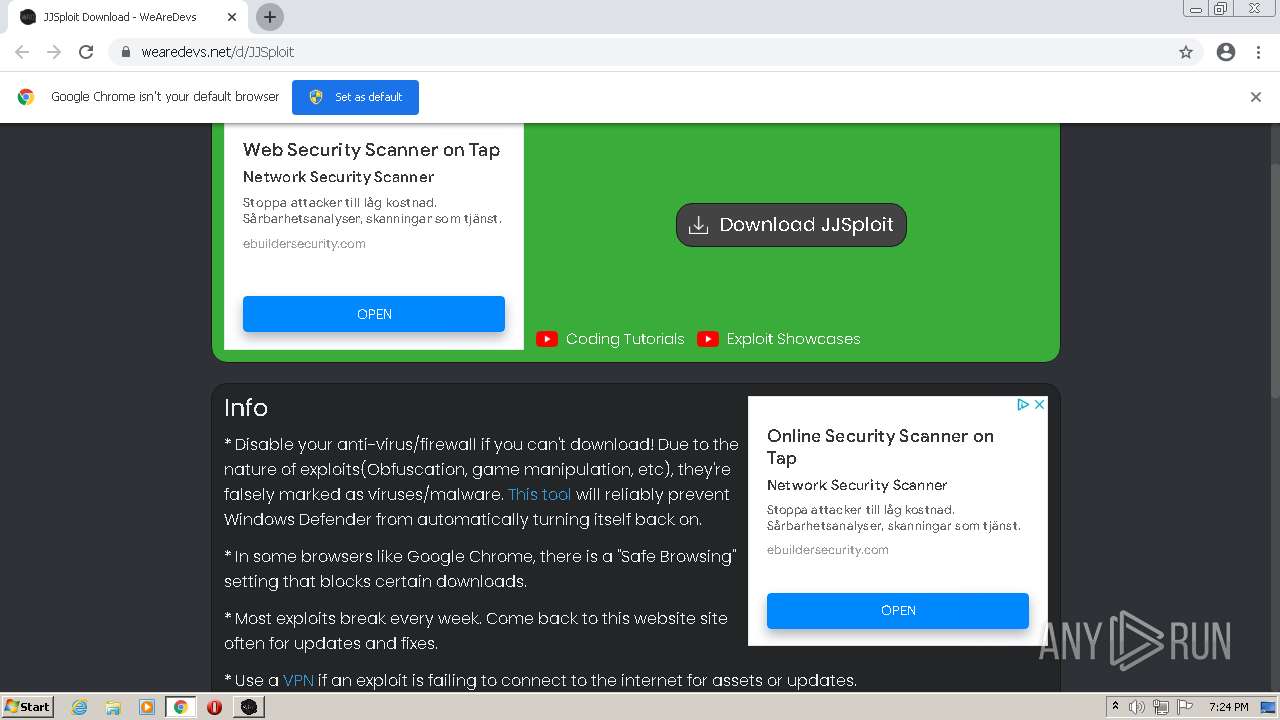The width and height of the screenshot is (1280, 720).
Task: Open media player from taskbar
Action: click(x=147, y=707)
